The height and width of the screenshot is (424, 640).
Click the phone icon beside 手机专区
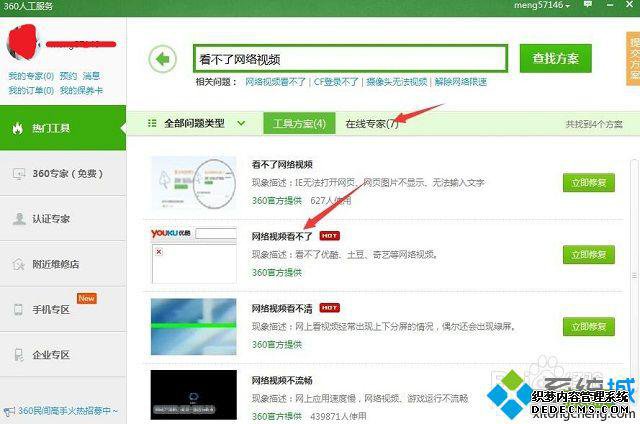click(x=18, y=309)
